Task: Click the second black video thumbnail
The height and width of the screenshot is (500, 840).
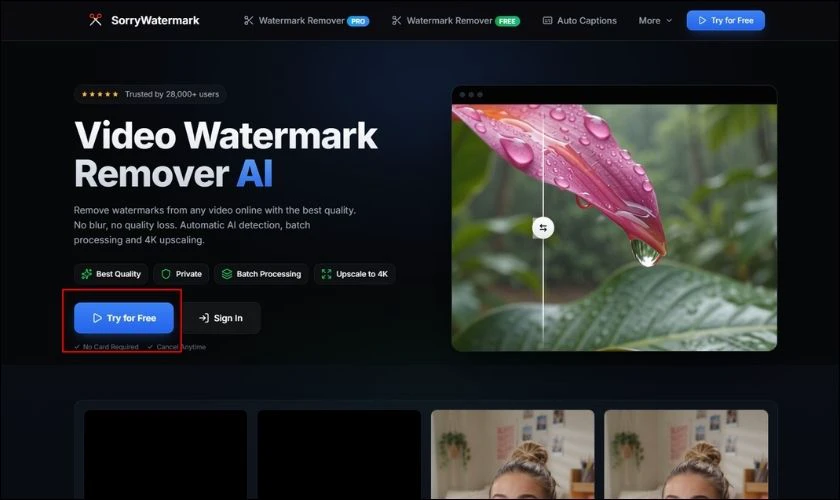Action: pos(339,454)
